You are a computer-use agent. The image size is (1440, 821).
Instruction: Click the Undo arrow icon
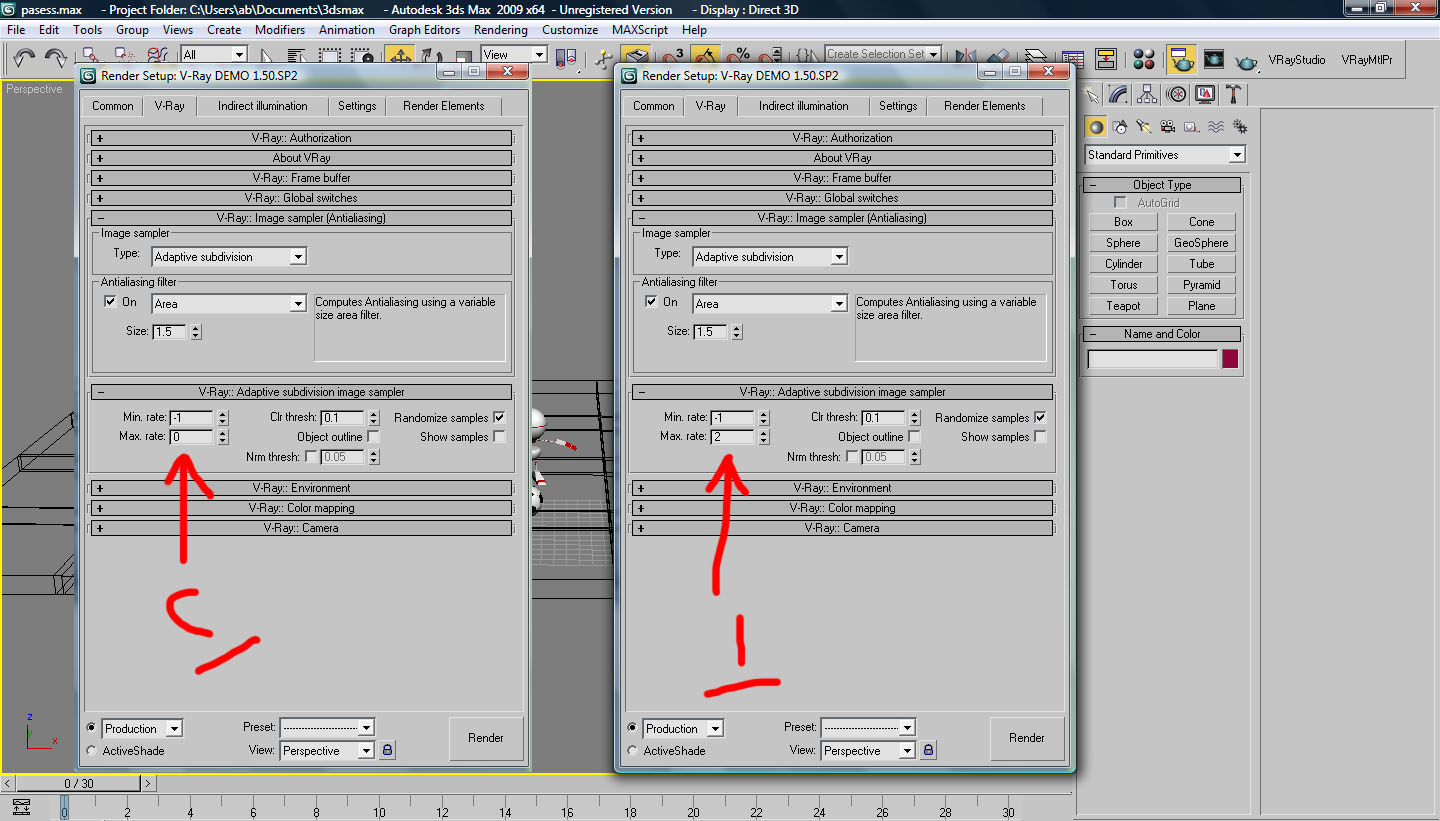point(25,58)
